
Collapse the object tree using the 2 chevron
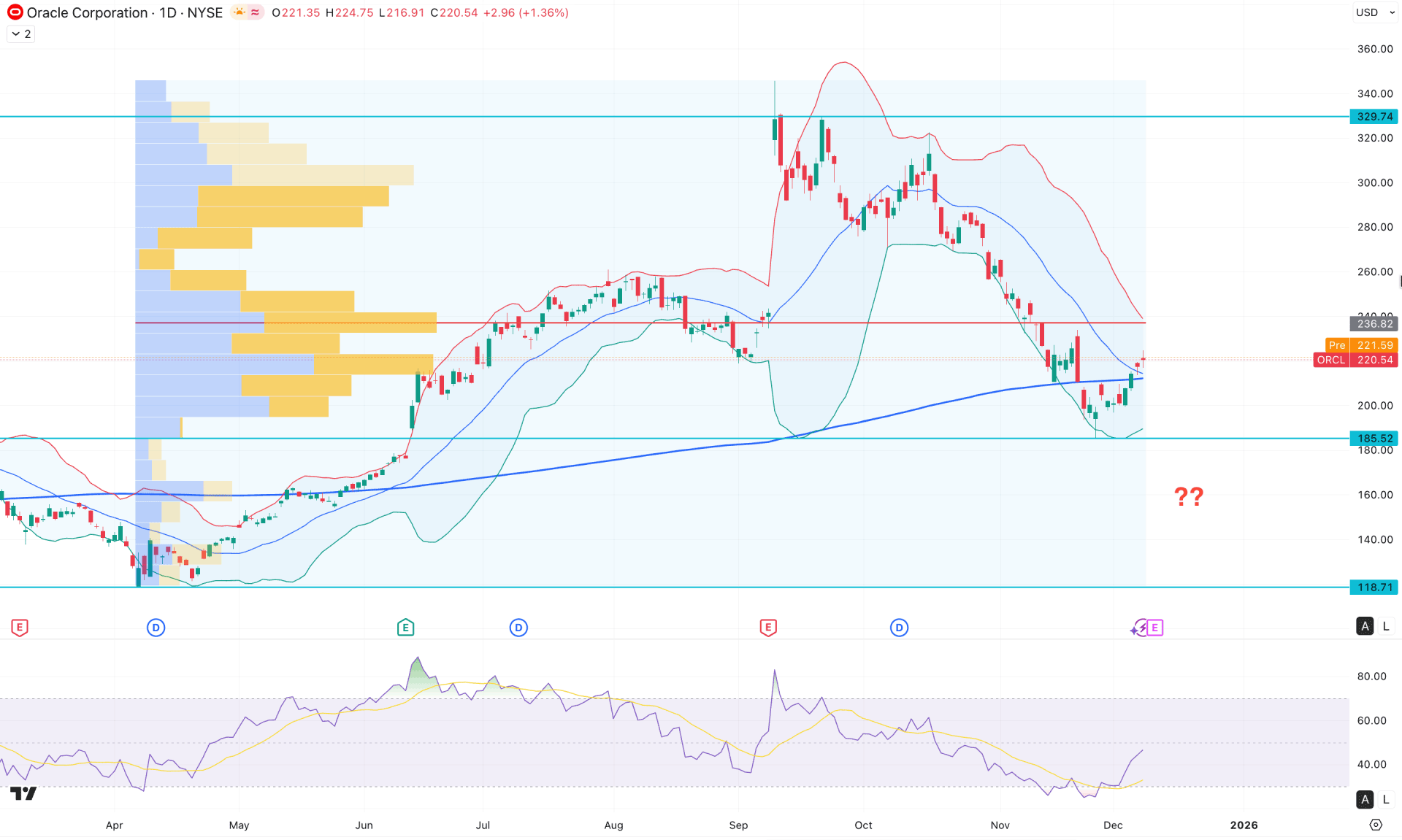[20, 34]
